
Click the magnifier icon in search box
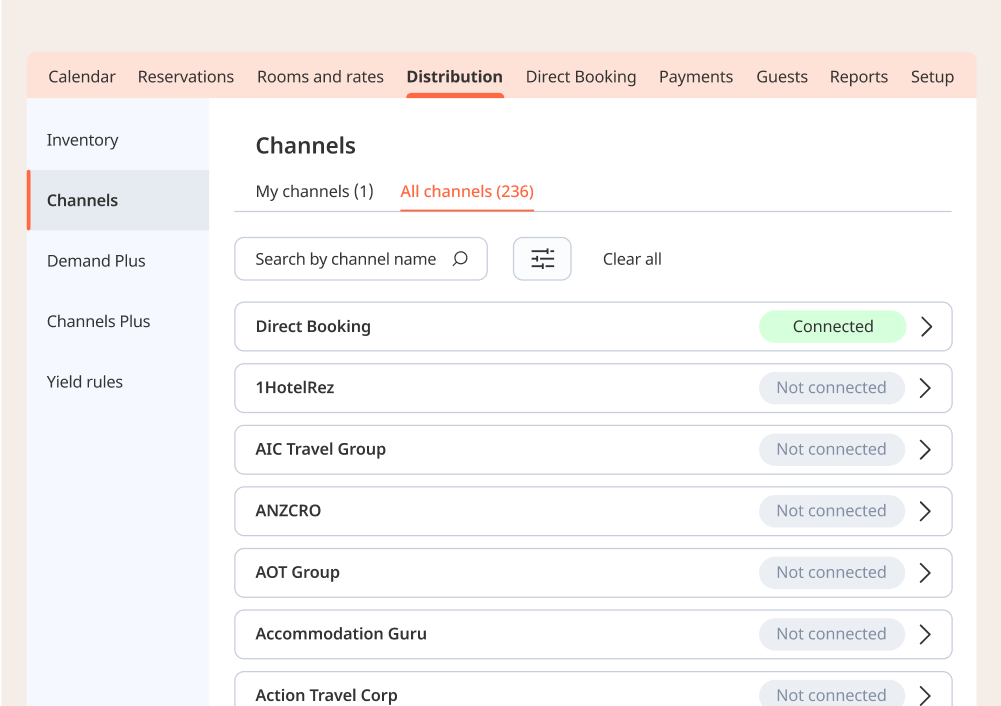pyautogui.click(x=460, y=259)
